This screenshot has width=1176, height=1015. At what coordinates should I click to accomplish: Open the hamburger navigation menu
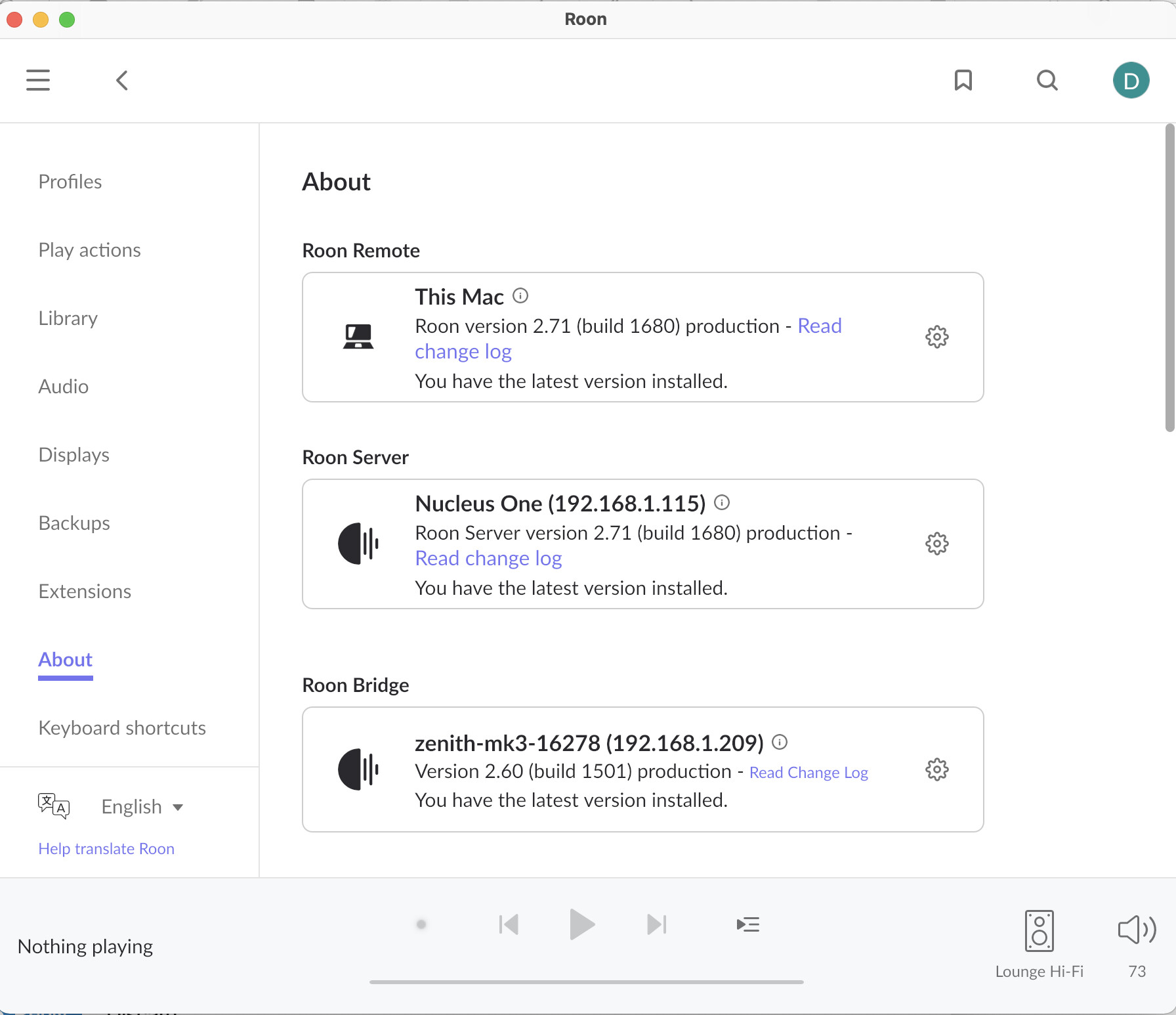(x=38, y=80)
